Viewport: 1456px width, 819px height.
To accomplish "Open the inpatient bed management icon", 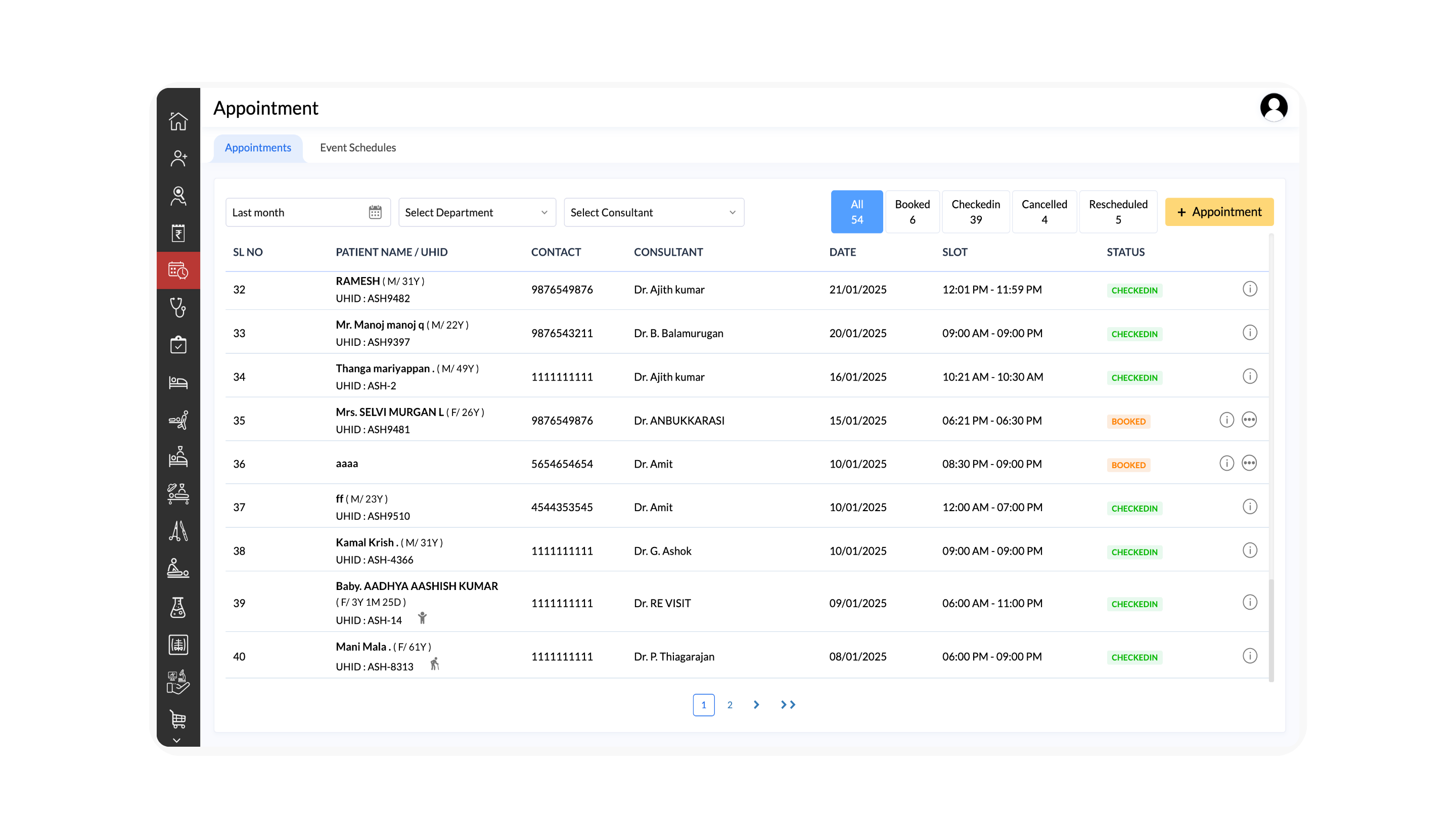I will 178,382.
